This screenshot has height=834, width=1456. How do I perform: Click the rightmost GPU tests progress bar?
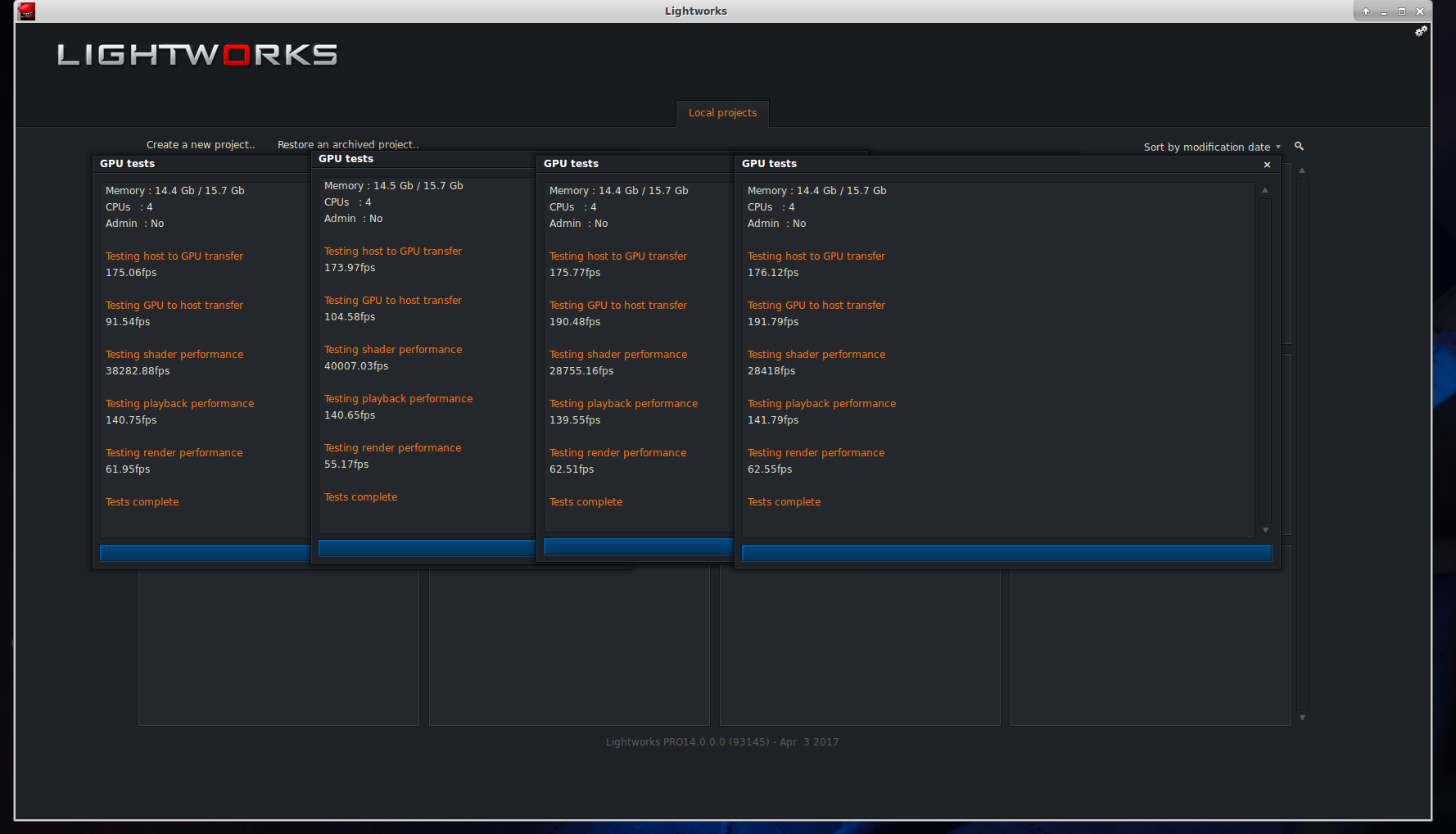pos(1006,553)
